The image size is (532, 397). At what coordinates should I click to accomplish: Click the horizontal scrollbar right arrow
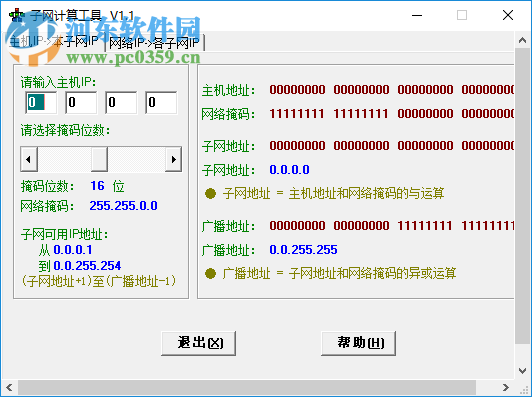point(506,387)
